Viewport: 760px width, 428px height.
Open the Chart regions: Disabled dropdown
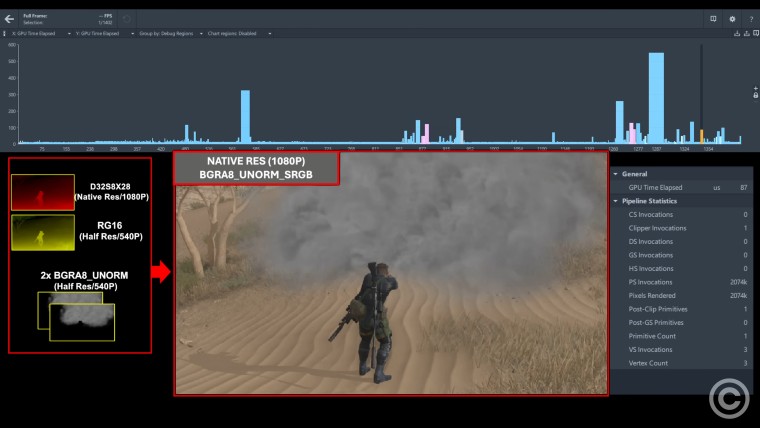236,33
